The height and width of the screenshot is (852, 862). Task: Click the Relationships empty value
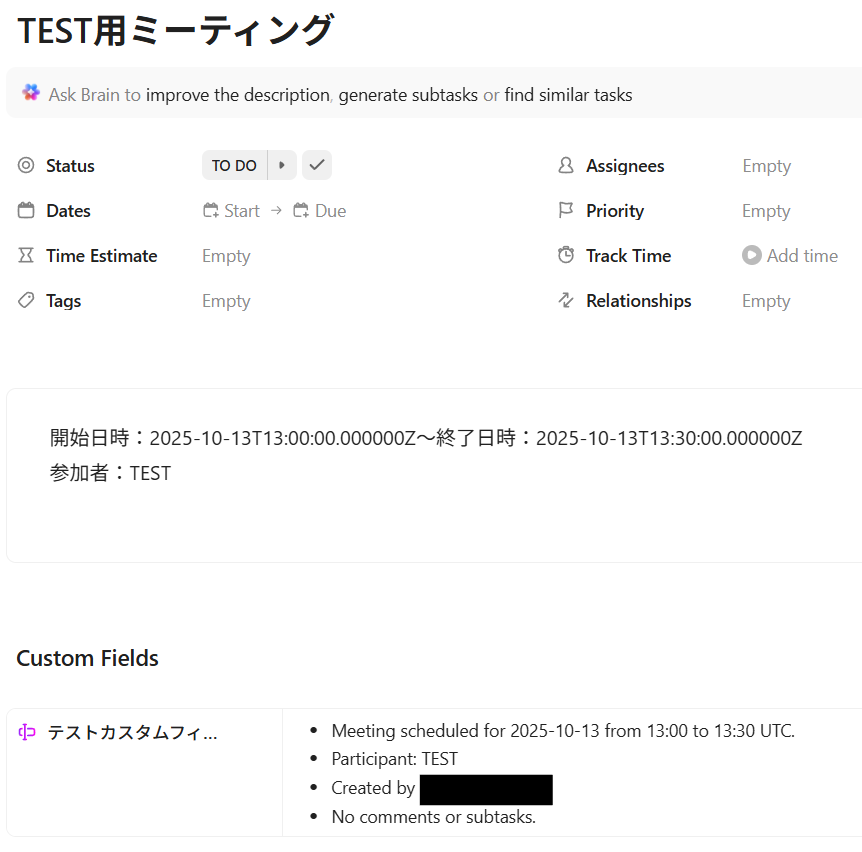766,301
